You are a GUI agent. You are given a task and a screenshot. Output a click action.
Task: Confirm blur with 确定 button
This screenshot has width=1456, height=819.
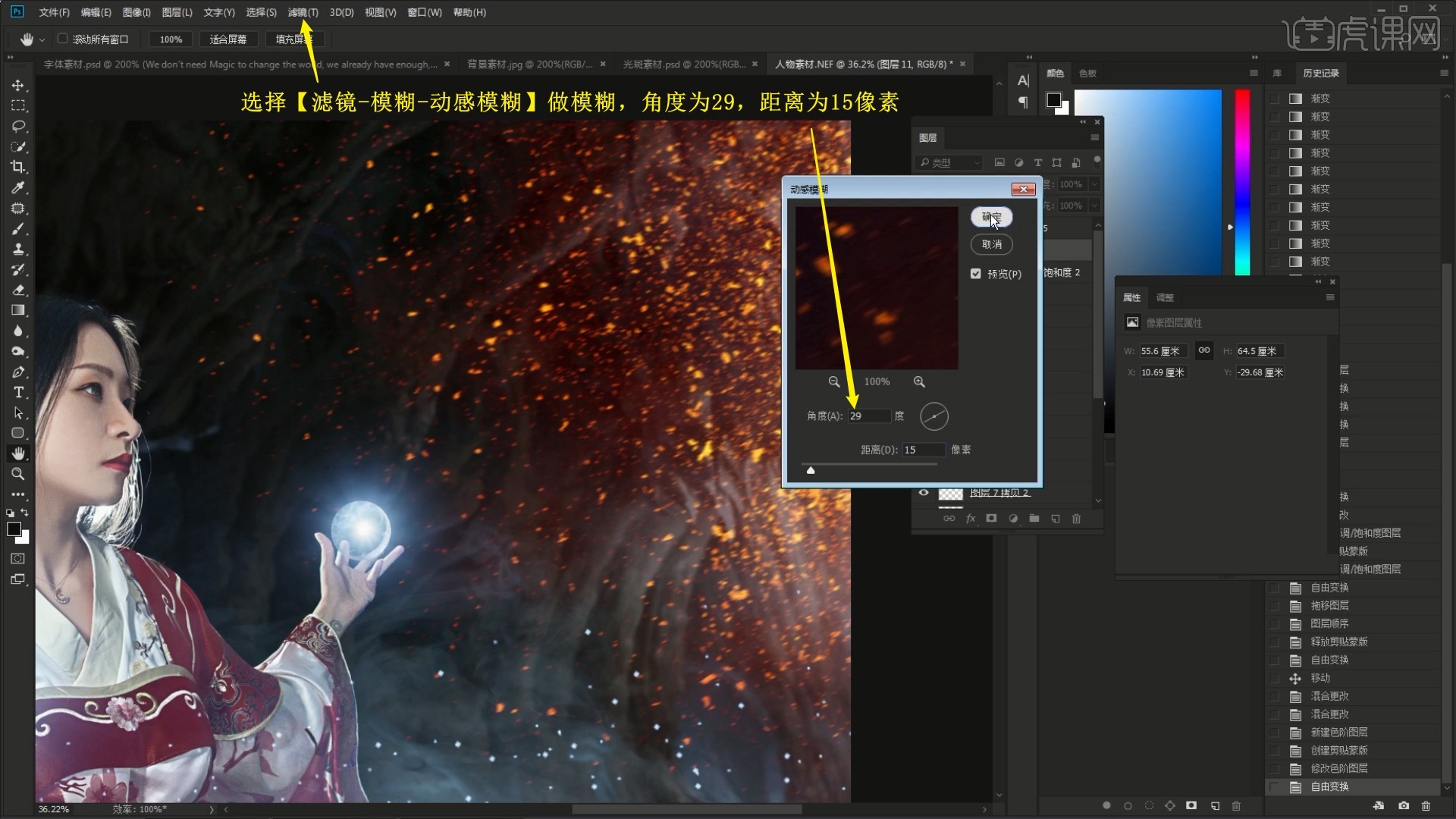(x=991, y=218)
